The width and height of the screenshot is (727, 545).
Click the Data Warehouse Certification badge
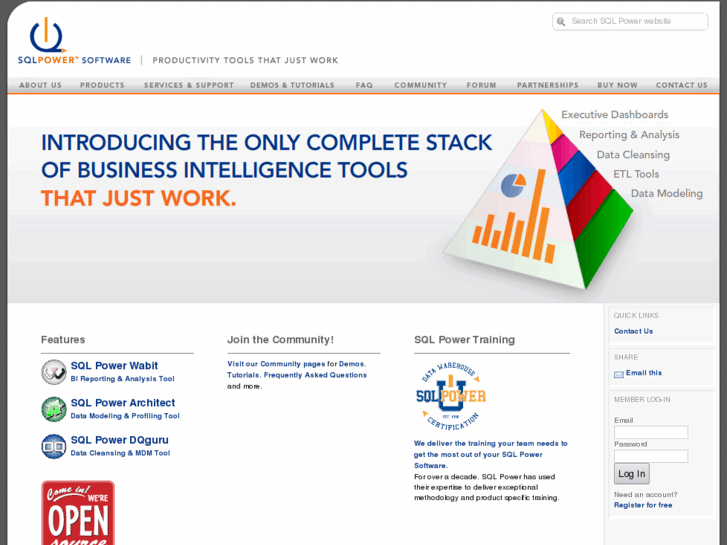pyautogui.click(x=451, y=397)
